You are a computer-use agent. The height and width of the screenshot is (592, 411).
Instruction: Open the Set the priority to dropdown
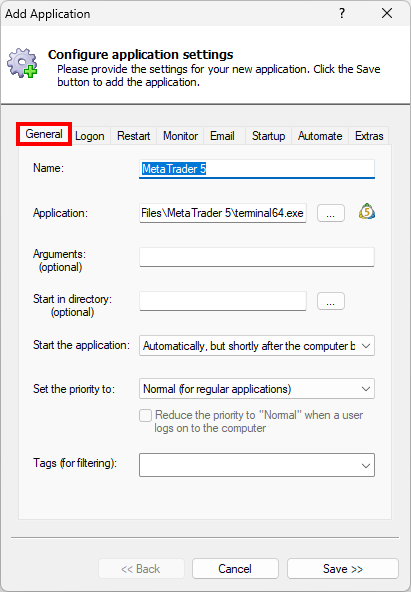tap(257, 389)
